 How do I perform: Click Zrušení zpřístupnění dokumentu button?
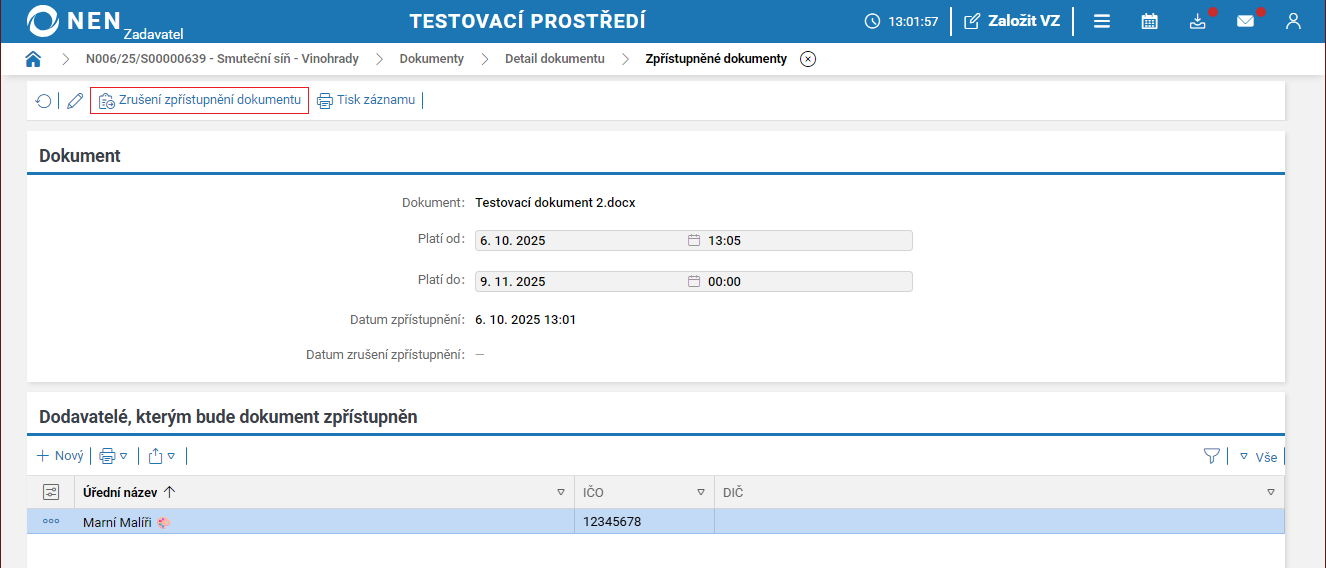tap(199, 100)
